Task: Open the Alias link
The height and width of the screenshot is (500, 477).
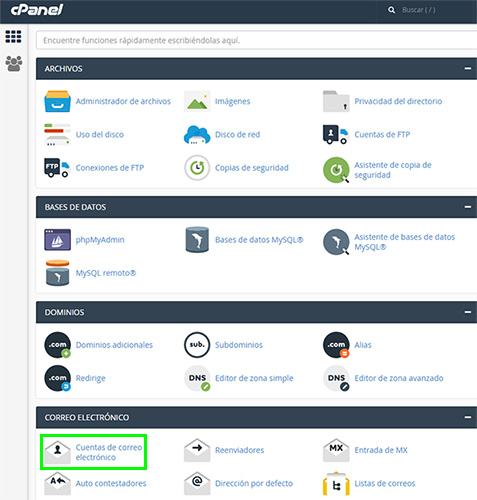Action: [363, 345]
